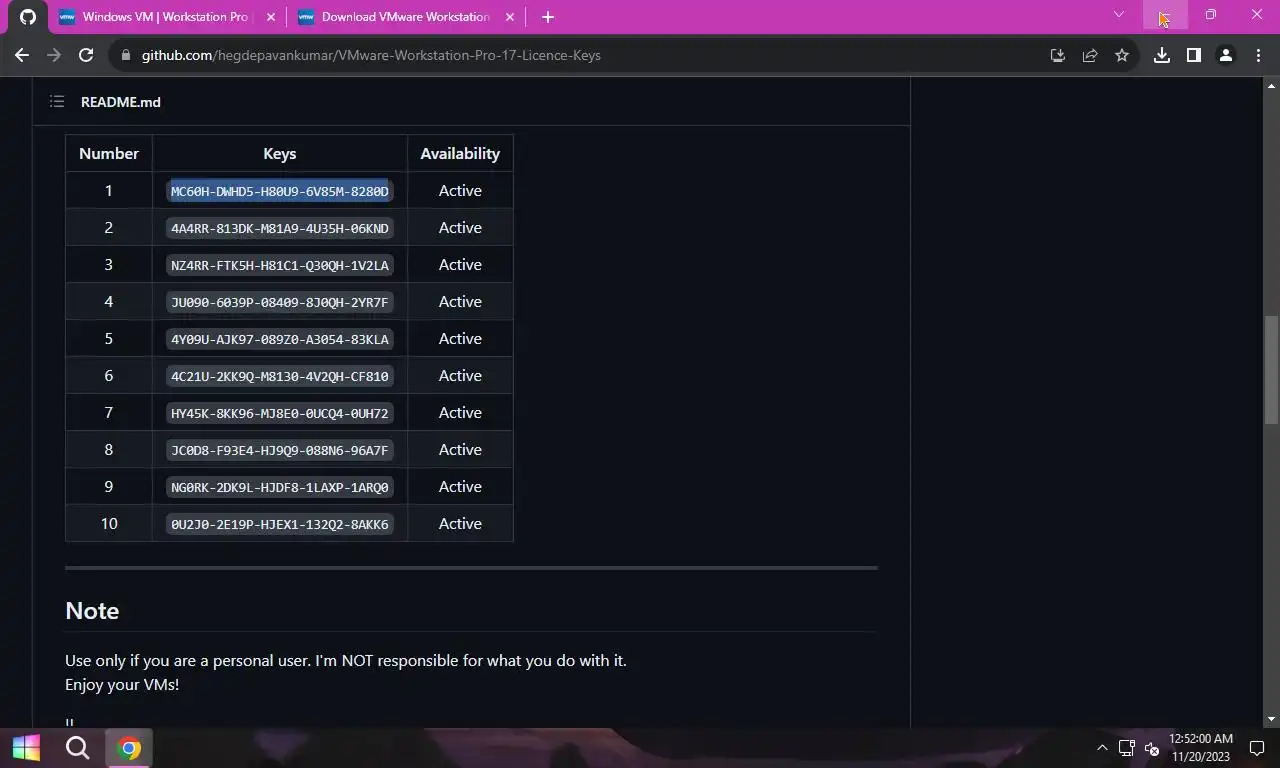The height and width of the screenshot is (768, 1280).
Task: Toggle the Chrome side panel
Action: pyautogui.click(x=1194, y=55)
